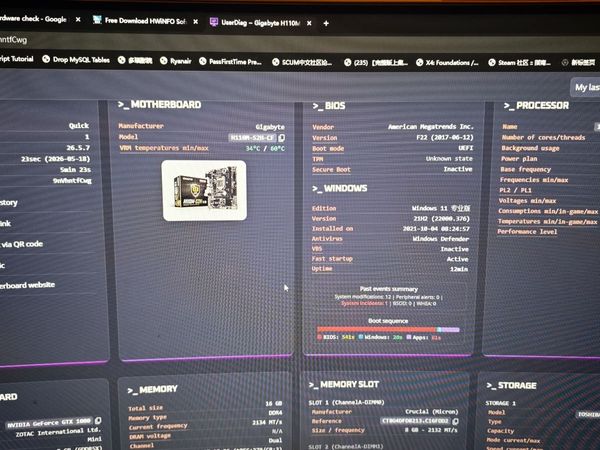Screen dimensions: 600x450
Task: Click the BIOS red legend swatch
Action: [x=320, y=337]
